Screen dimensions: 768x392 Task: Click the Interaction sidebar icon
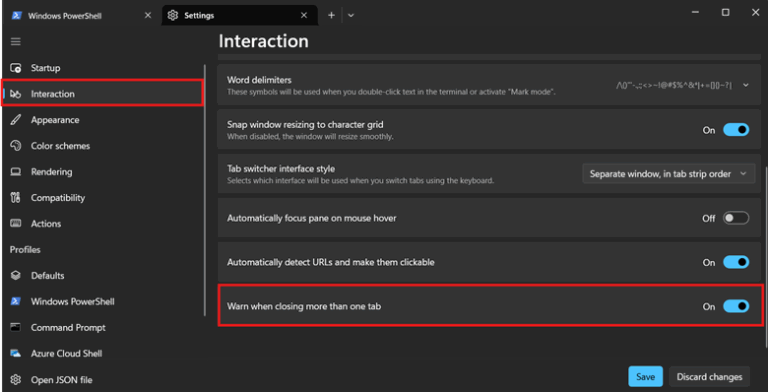pyautogui.click(x=16, y=94)
